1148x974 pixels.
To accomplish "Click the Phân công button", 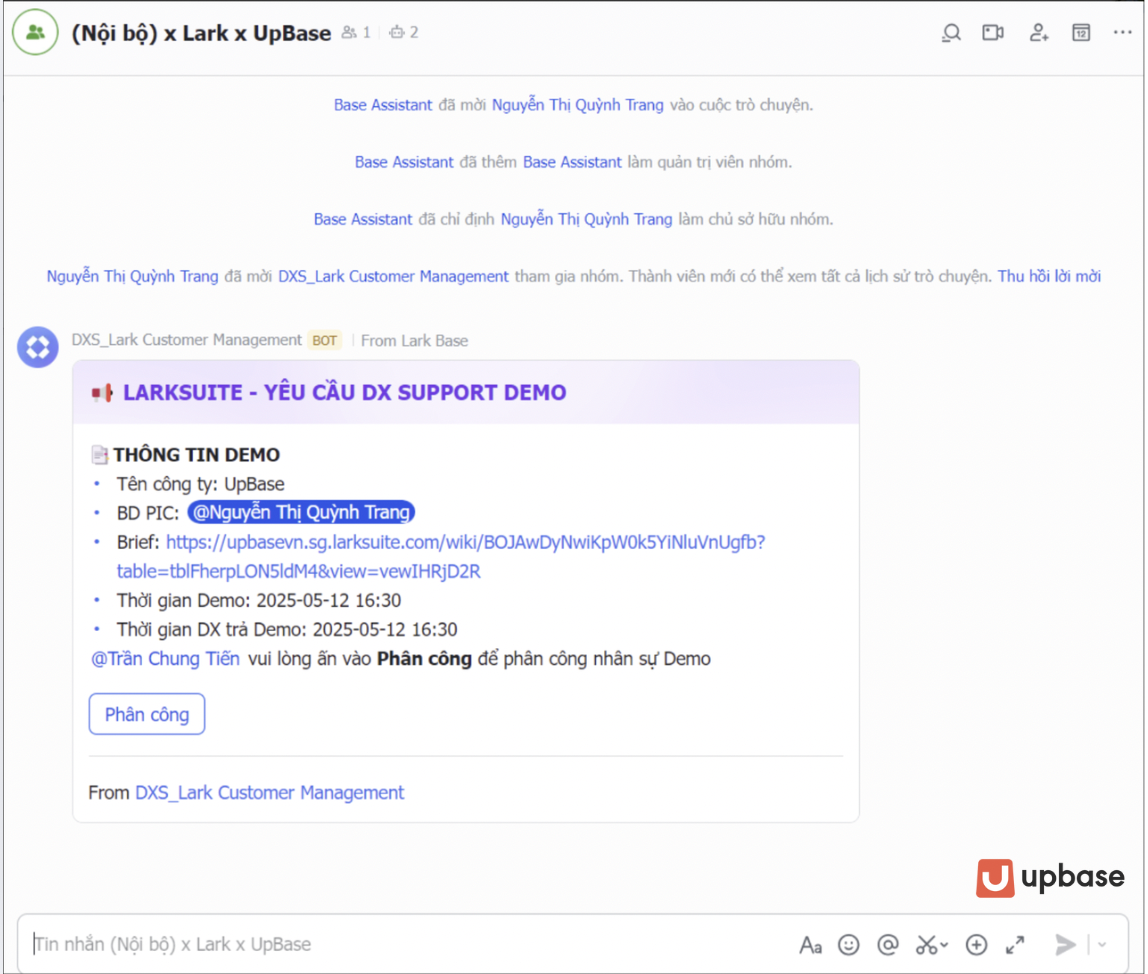I will click(x=146, y=714).
